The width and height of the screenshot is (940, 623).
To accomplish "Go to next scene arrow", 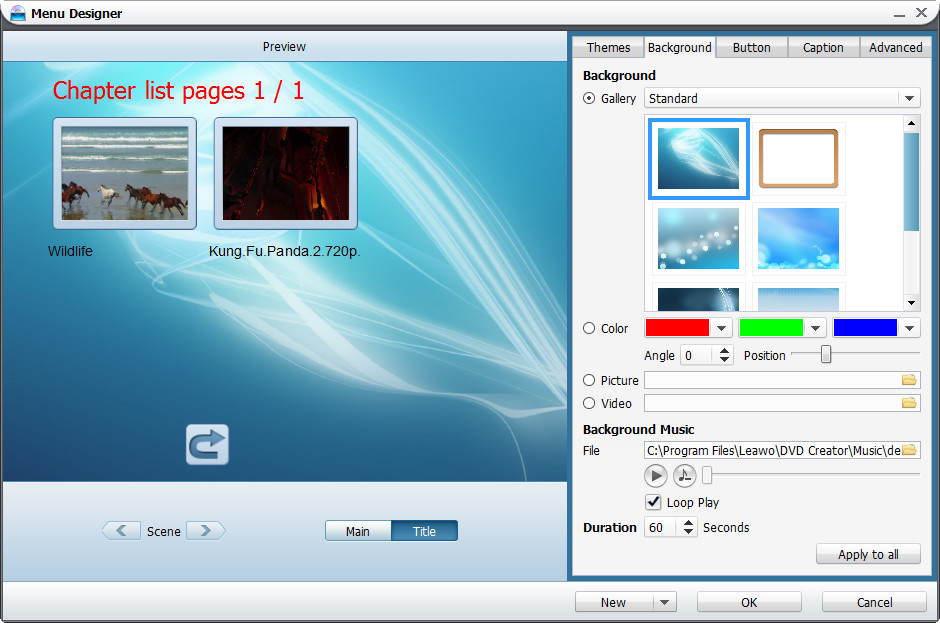I will tap(206, 531).
